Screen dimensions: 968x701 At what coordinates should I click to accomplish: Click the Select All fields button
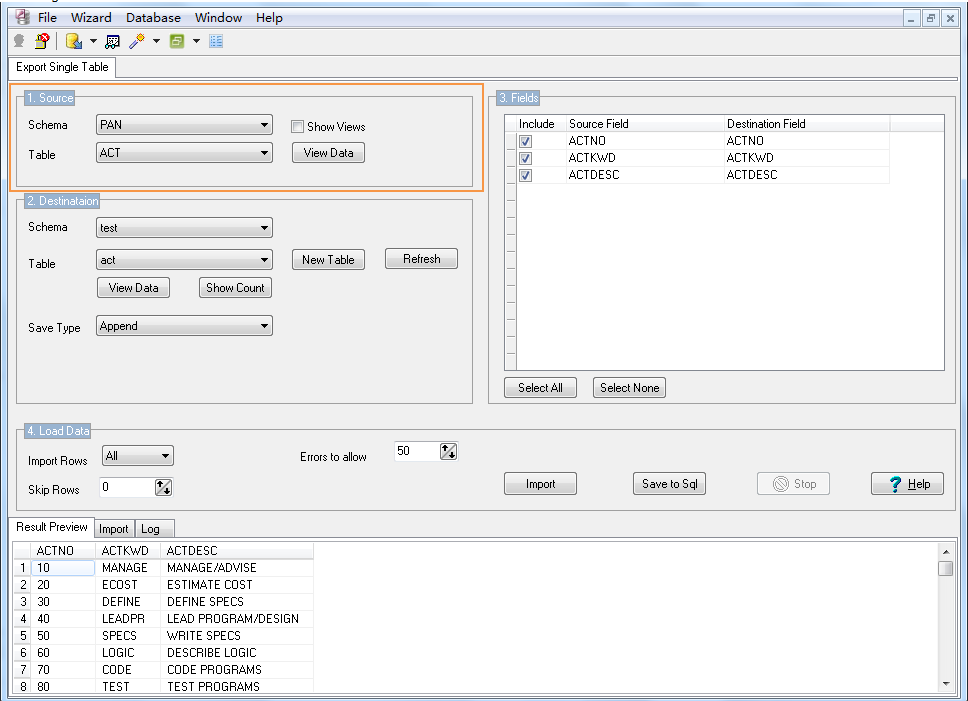point(540,388)
